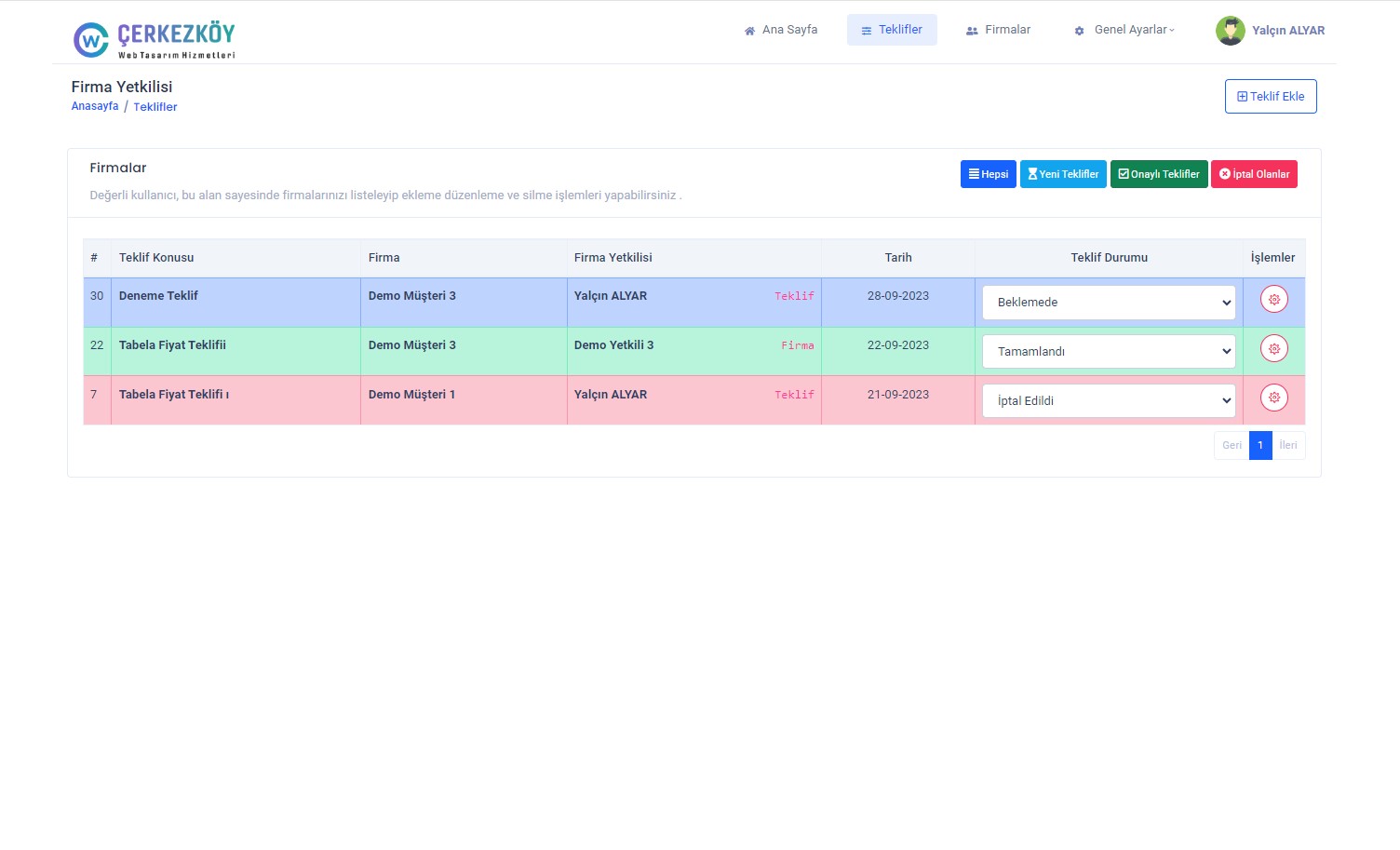Click the Ana Sayfa home icon
The width and height of the screenshot is (1400, 850).
pos(749,31)
